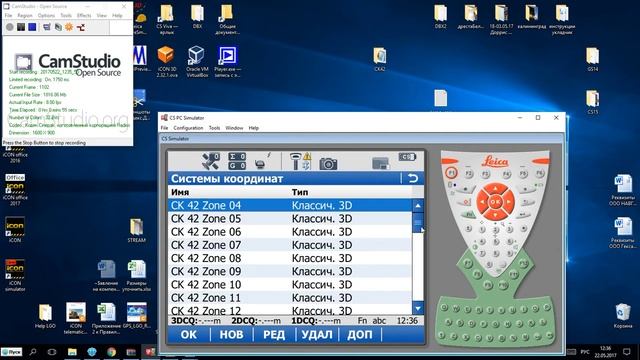Image resolution: width=640 pixels, height=360 pixels.
Task: Open the CK42 file on desktop
Action: pyautogui.click(x=380, y=60)
